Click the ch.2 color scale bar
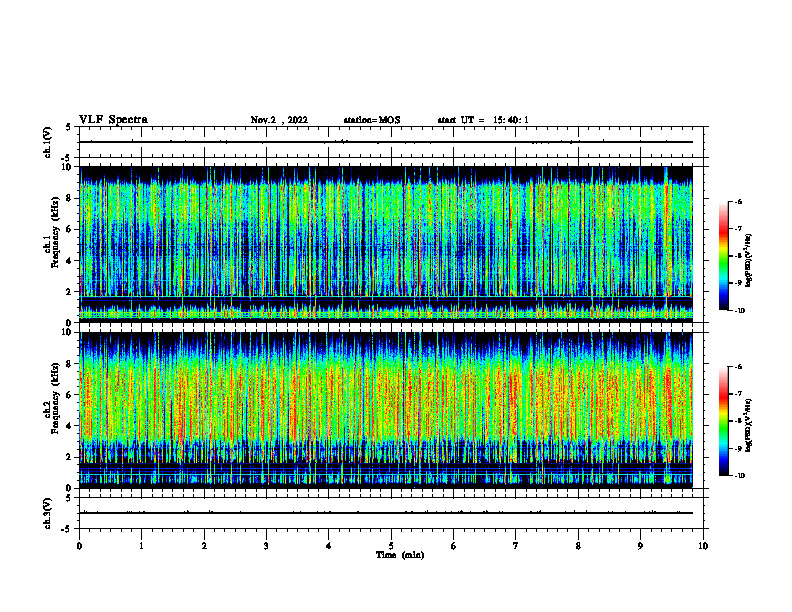Screen dimensions: 792x612 point(723,421)
